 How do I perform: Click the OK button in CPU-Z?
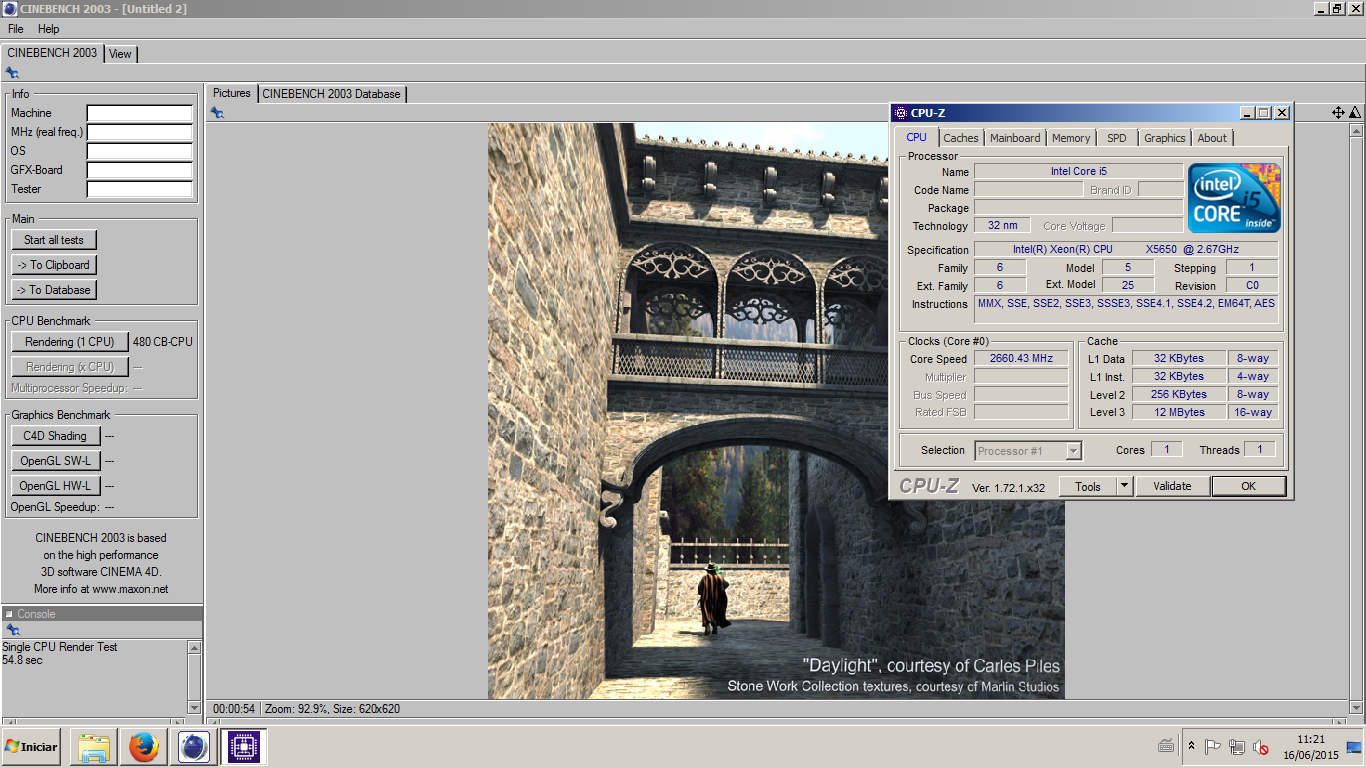coord(1248,486)
